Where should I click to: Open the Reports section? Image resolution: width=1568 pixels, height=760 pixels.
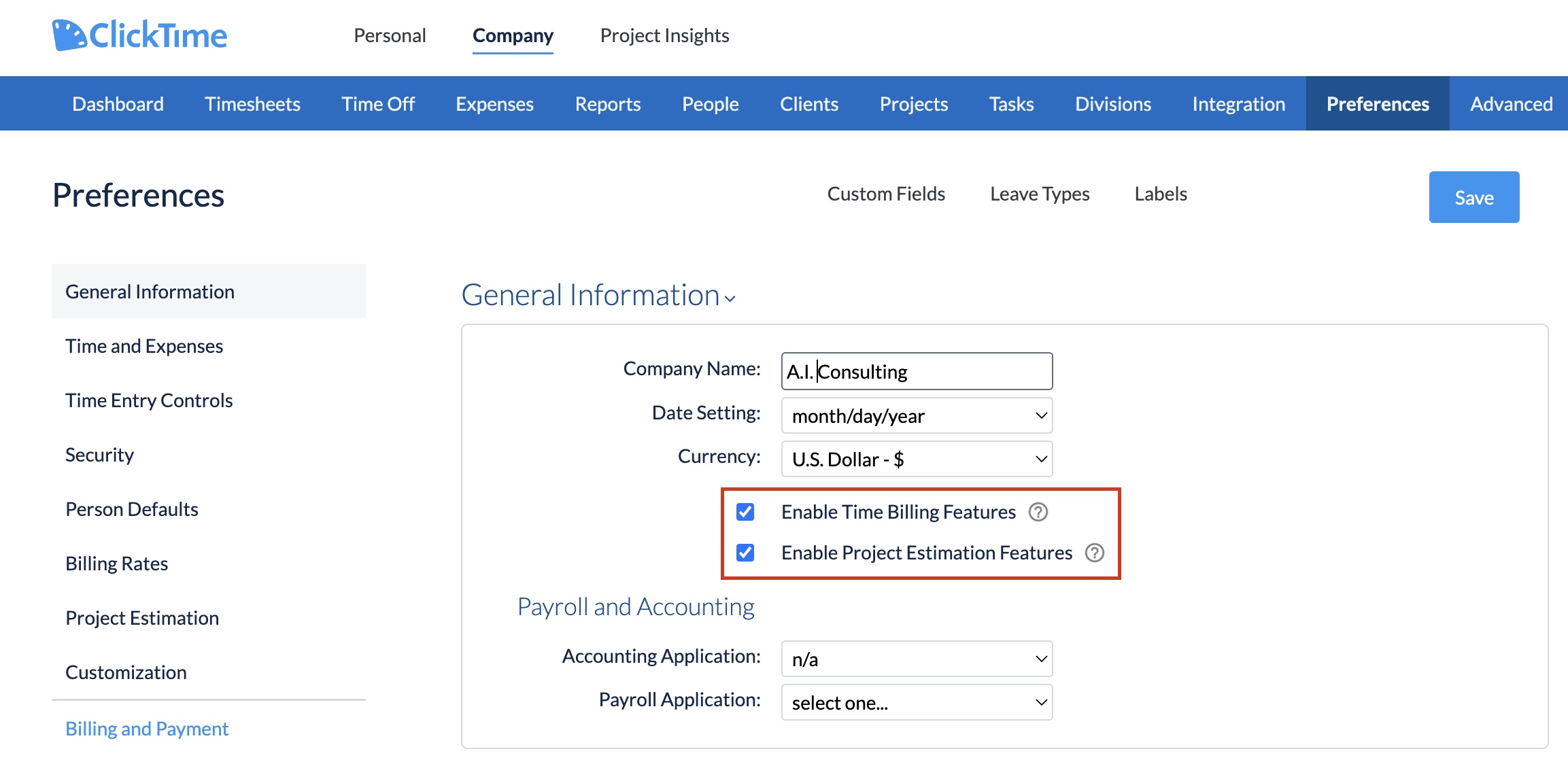point(607,103)
